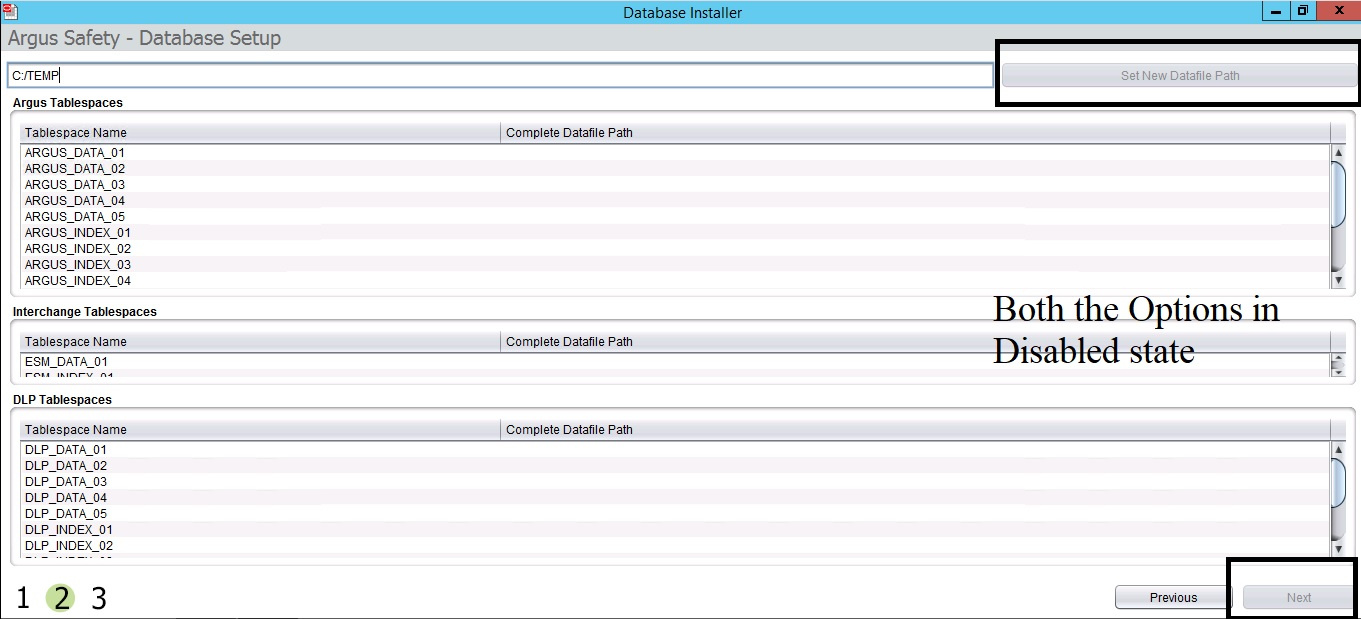The height and width of the screenshot is (619, 1361).
Task: Click Argus Tablespaces scrollbar down arrow
Action: pos(1339,281)
